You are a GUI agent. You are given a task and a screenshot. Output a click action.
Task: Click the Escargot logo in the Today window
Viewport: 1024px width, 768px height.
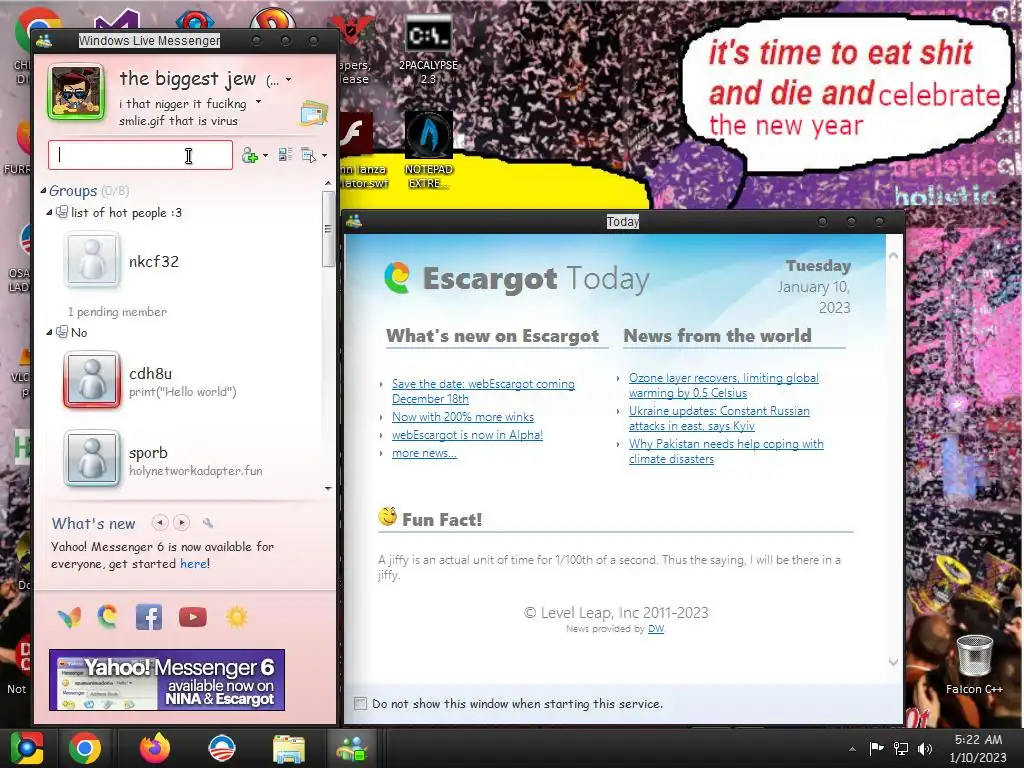[397, 278]
